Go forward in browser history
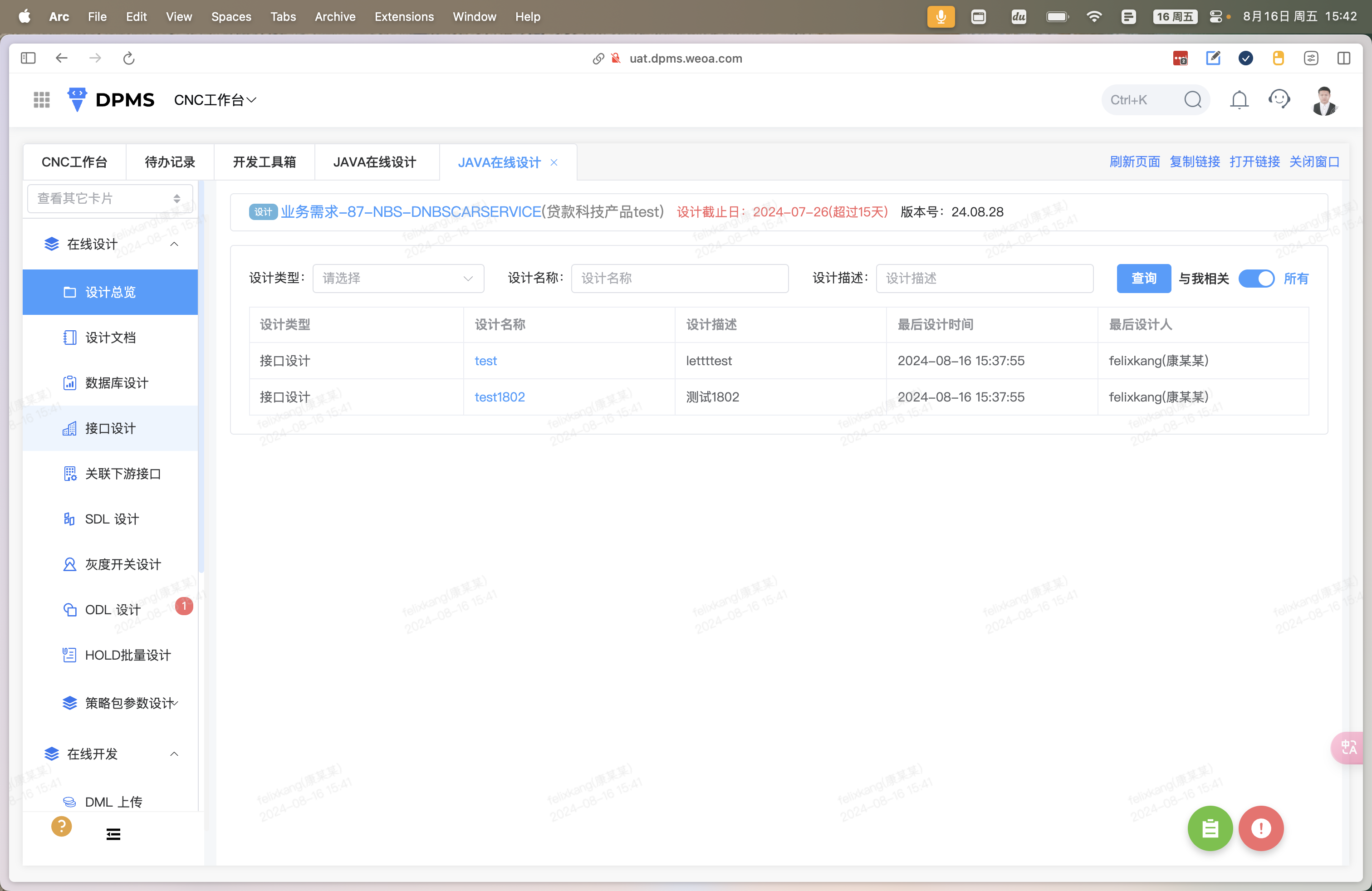This screenshot has width=1372, height=891. point(95,58)
